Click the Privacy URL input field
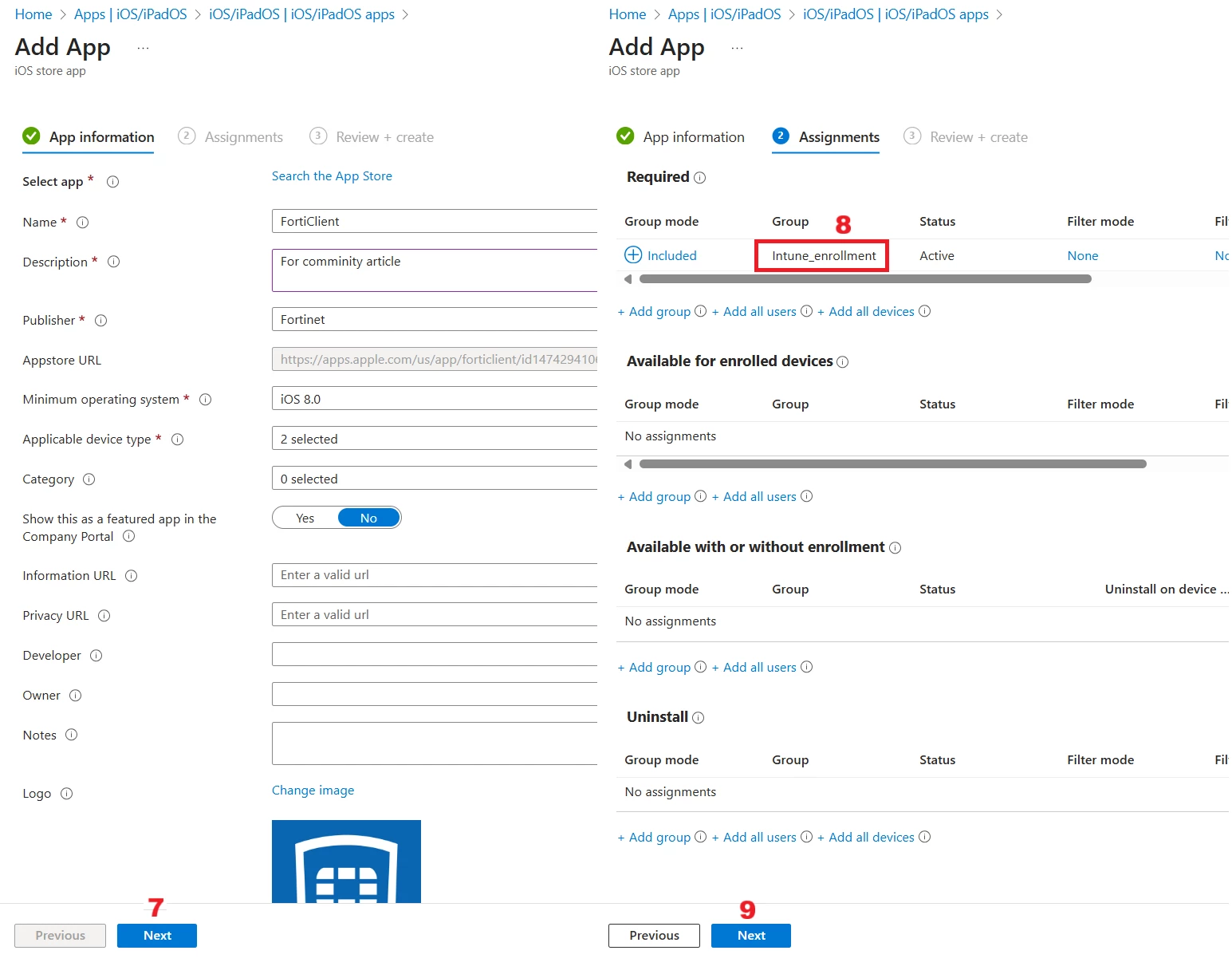This screenshot has width=1232, height=978. pos(435,614)
